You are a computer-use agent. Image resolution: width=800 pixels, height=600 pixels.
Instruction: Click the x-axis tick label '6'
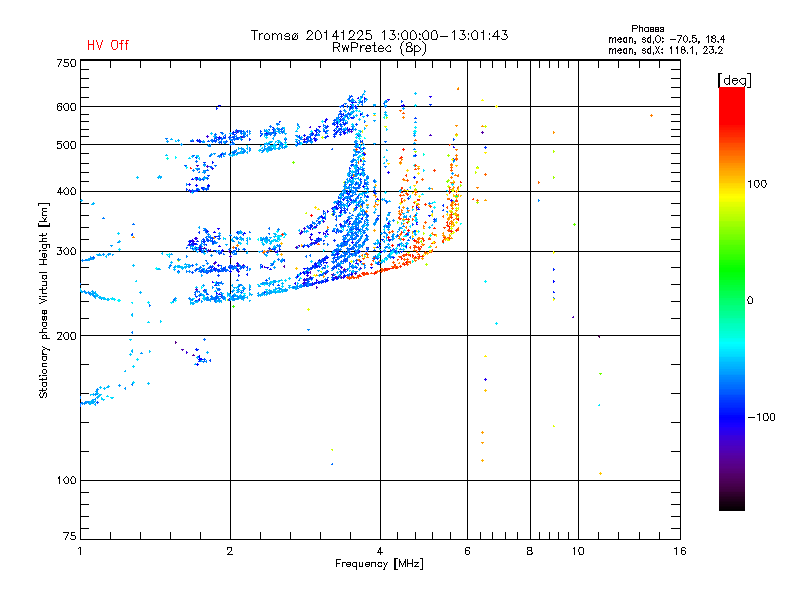(x=467, y=551)
